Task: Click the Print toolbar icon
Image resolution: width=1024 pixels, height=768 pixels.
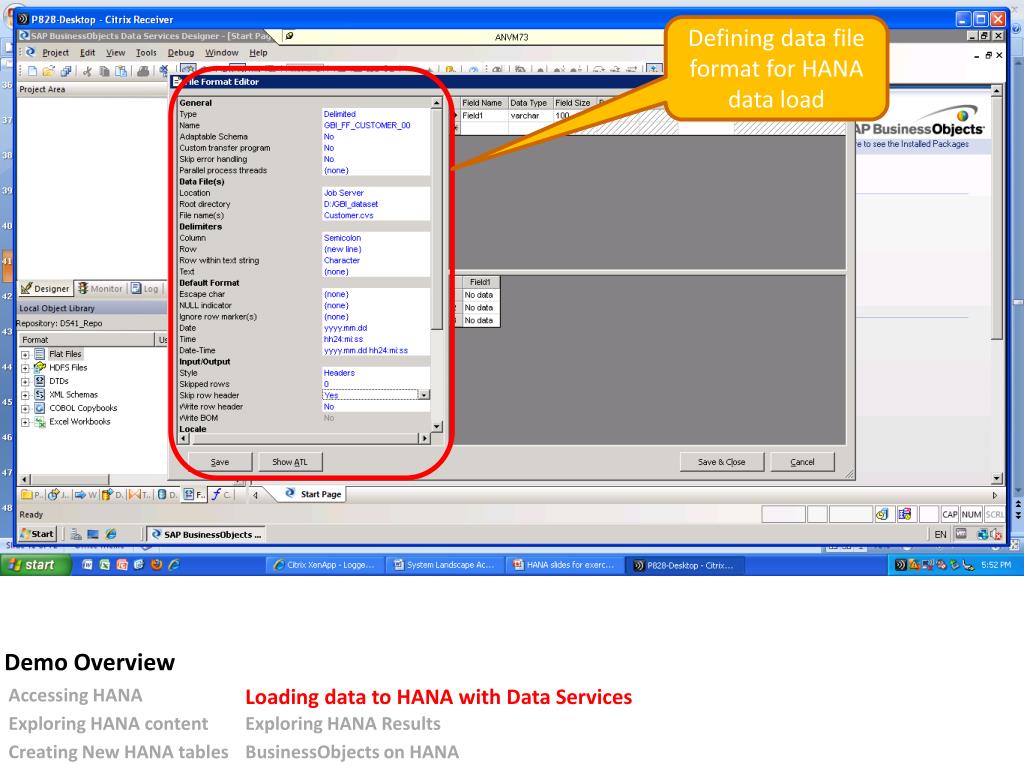Action: tap(142, 71)
